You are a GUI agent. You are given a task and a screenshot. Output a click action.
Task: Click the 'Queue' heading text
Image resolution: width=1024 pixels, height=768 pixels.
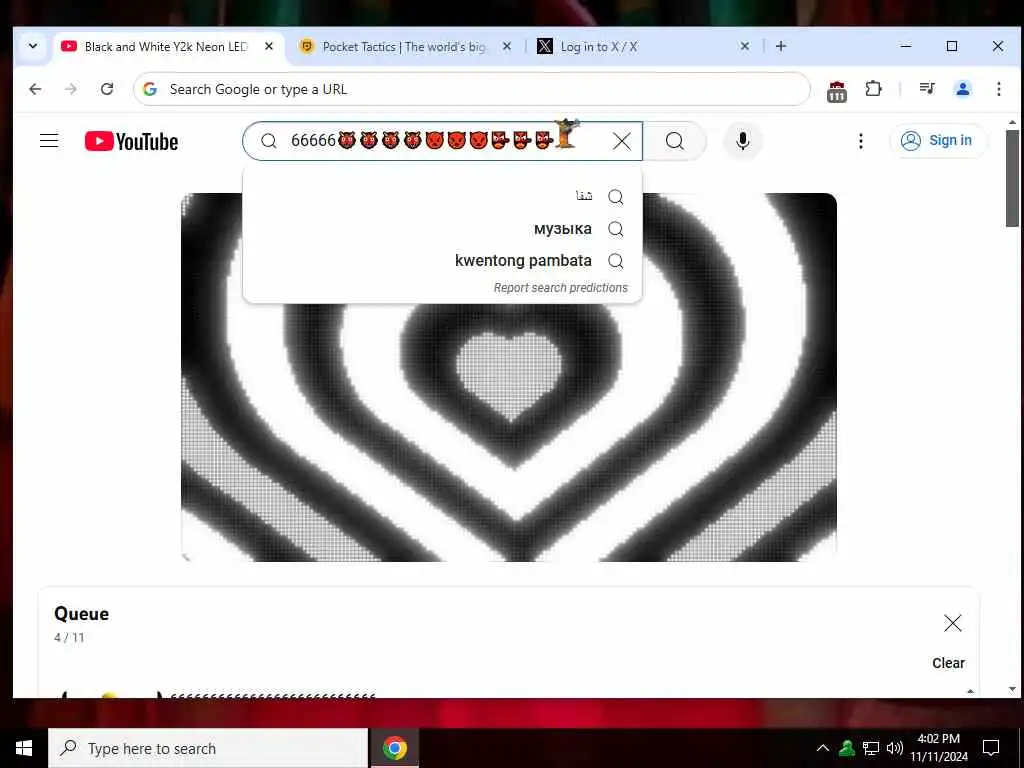coord(82,614)
